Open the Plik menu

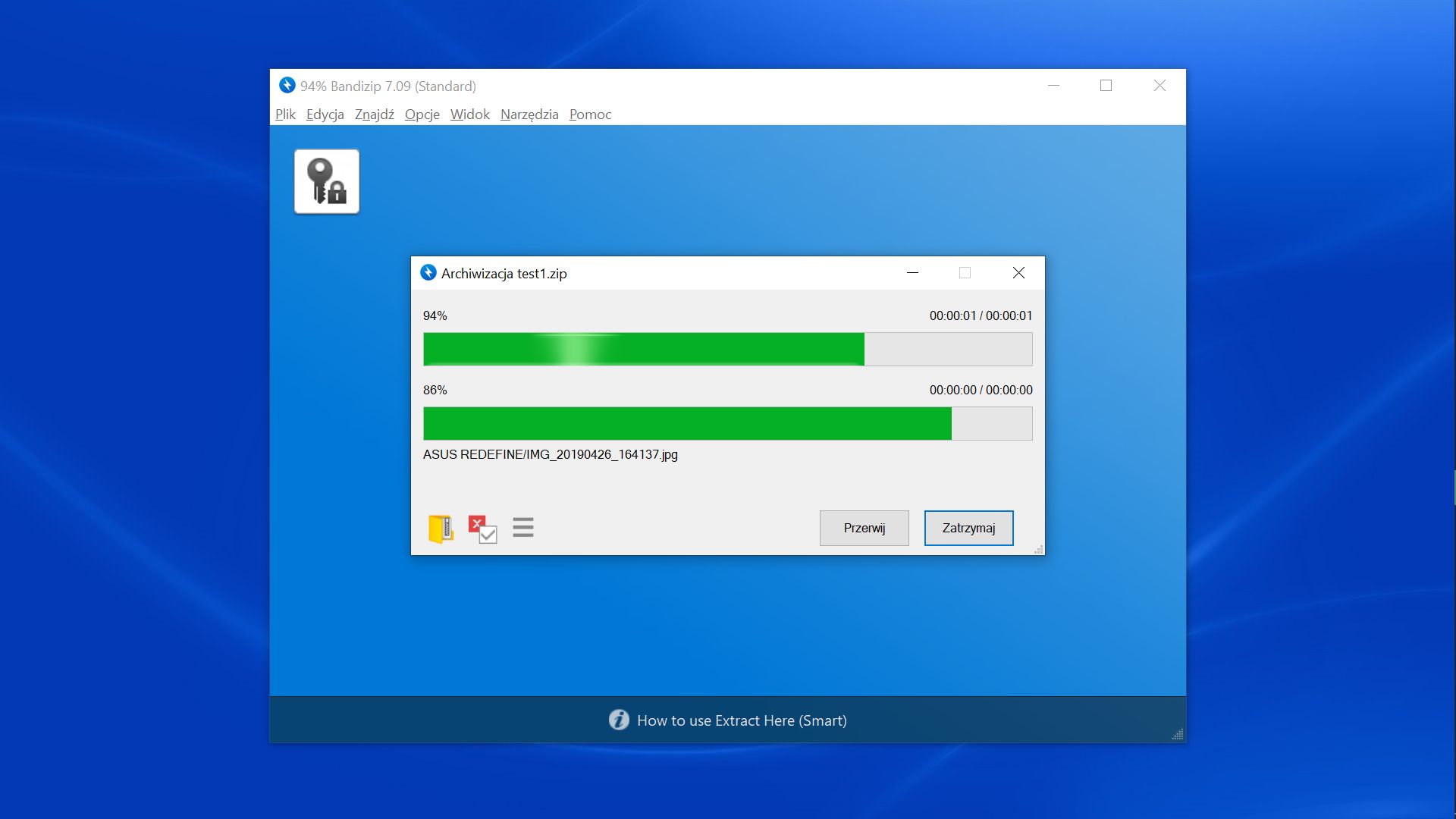point(285,115)
